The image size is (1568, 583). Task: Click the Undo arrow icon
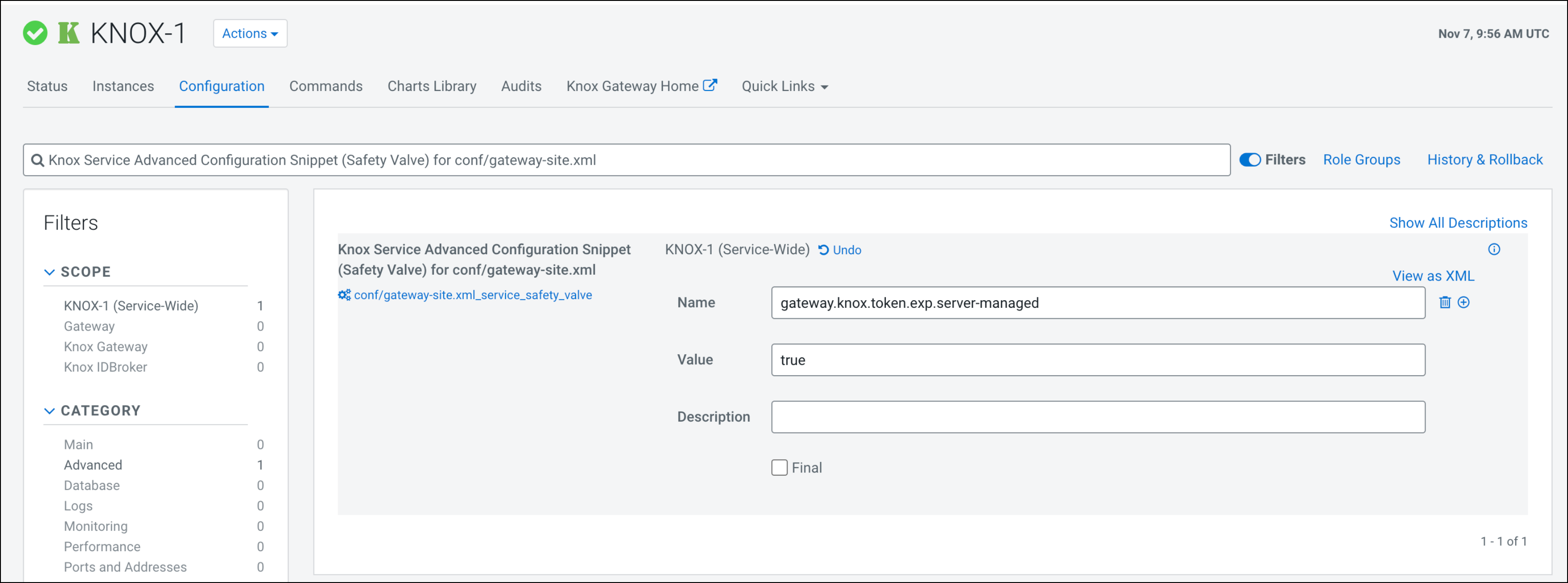tap(823, 250)
